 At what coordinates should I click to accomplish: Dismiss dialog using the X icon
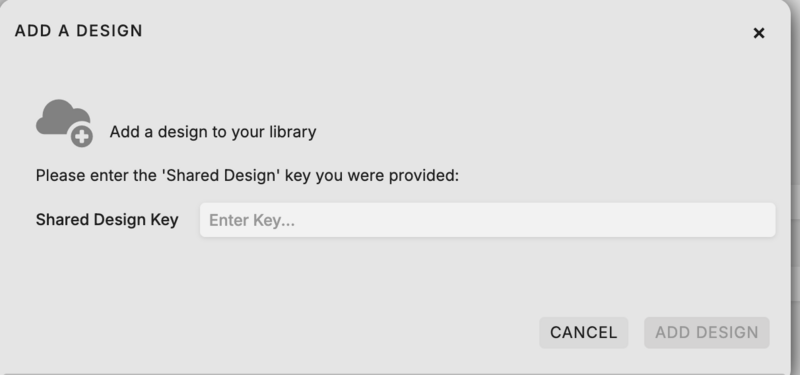(x=759, y=33)
